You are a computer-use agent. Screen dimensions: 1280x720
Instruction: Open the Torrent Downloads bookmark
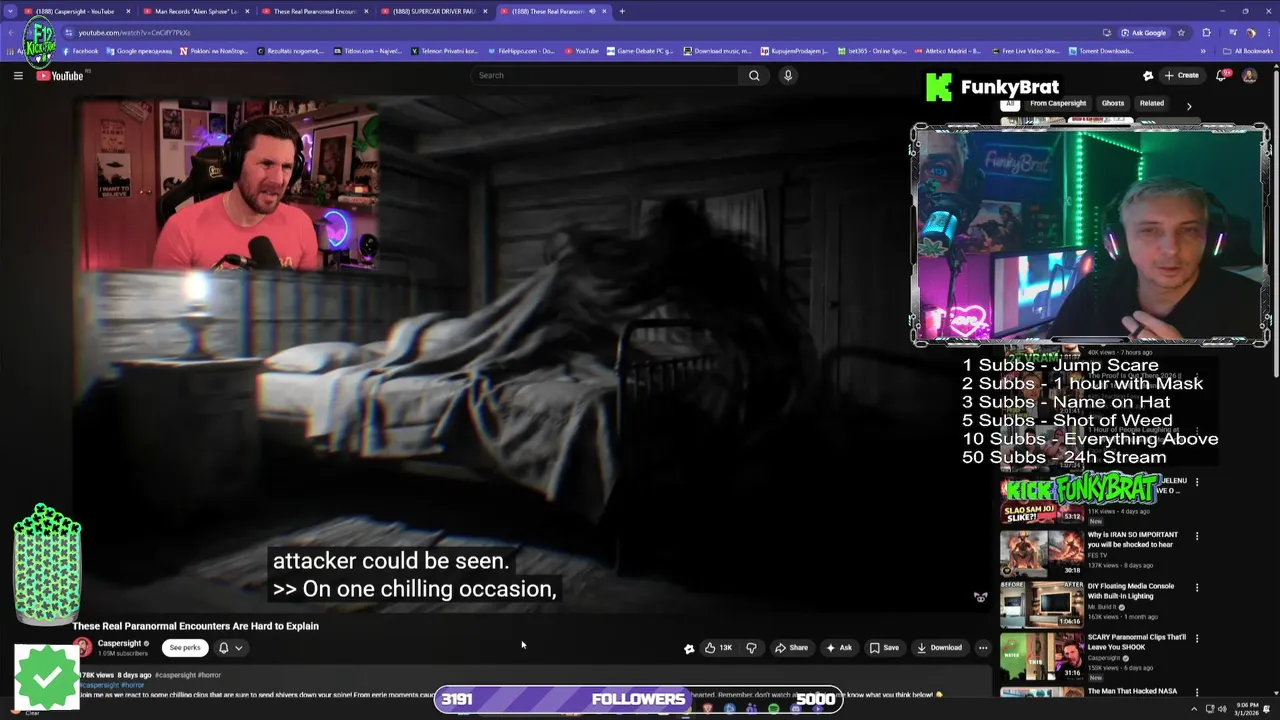1101,51
